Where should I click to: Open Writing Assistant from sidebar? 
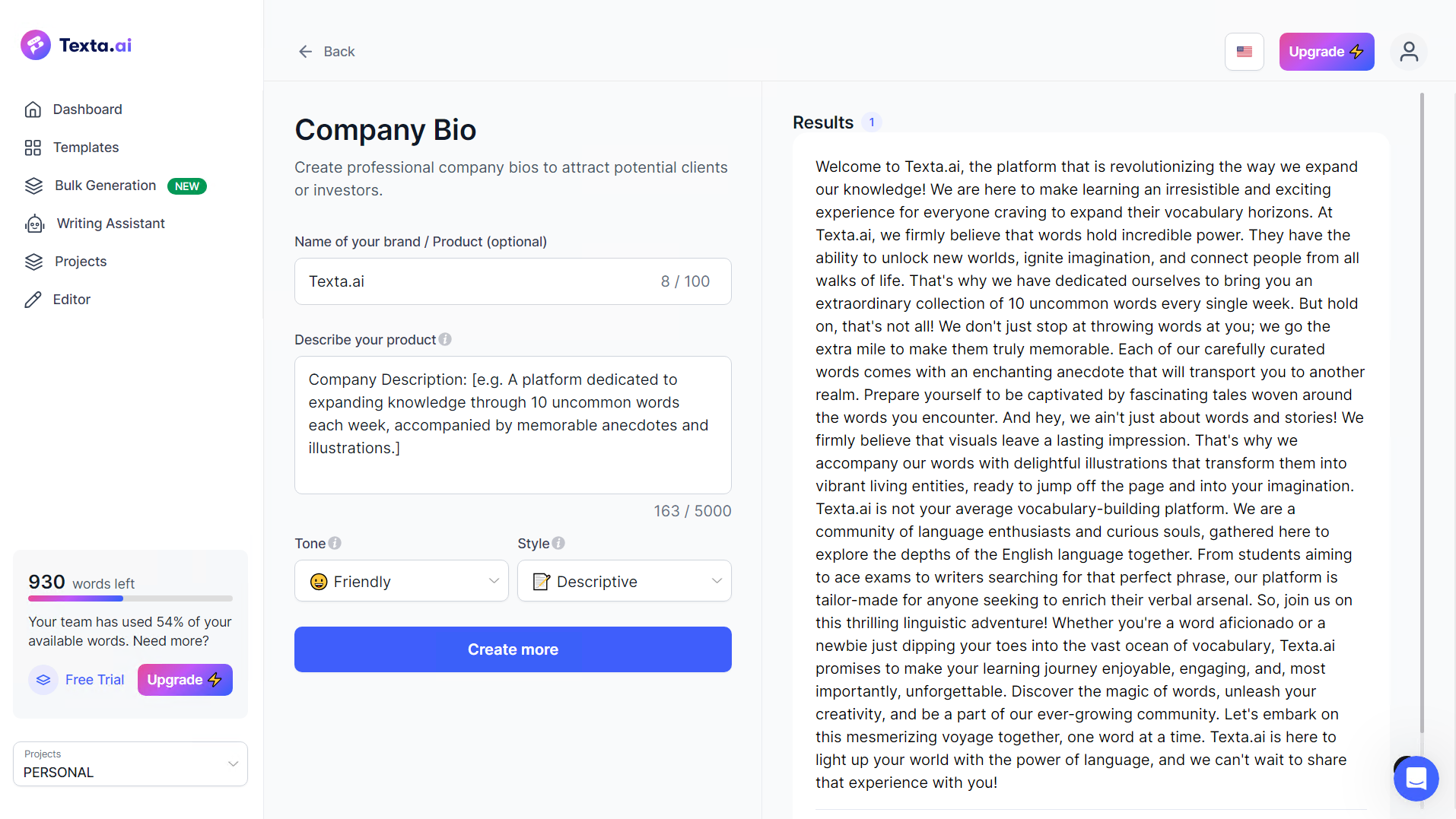[110, 224]
